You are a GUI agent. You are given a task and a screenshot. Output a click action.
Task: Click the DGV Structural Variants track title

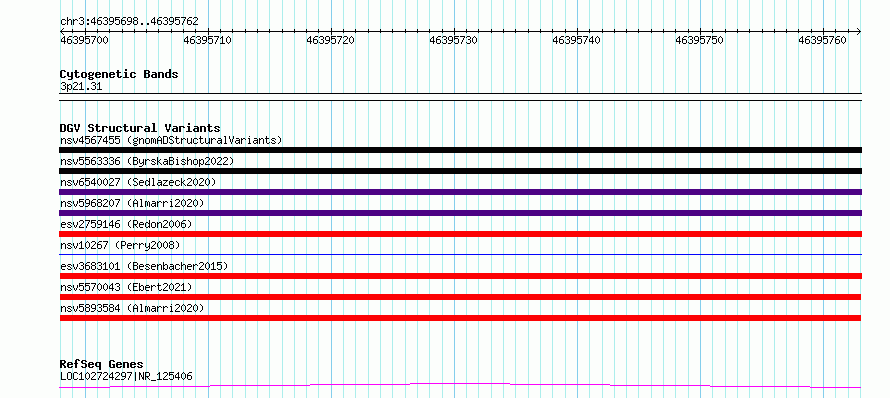140,128
